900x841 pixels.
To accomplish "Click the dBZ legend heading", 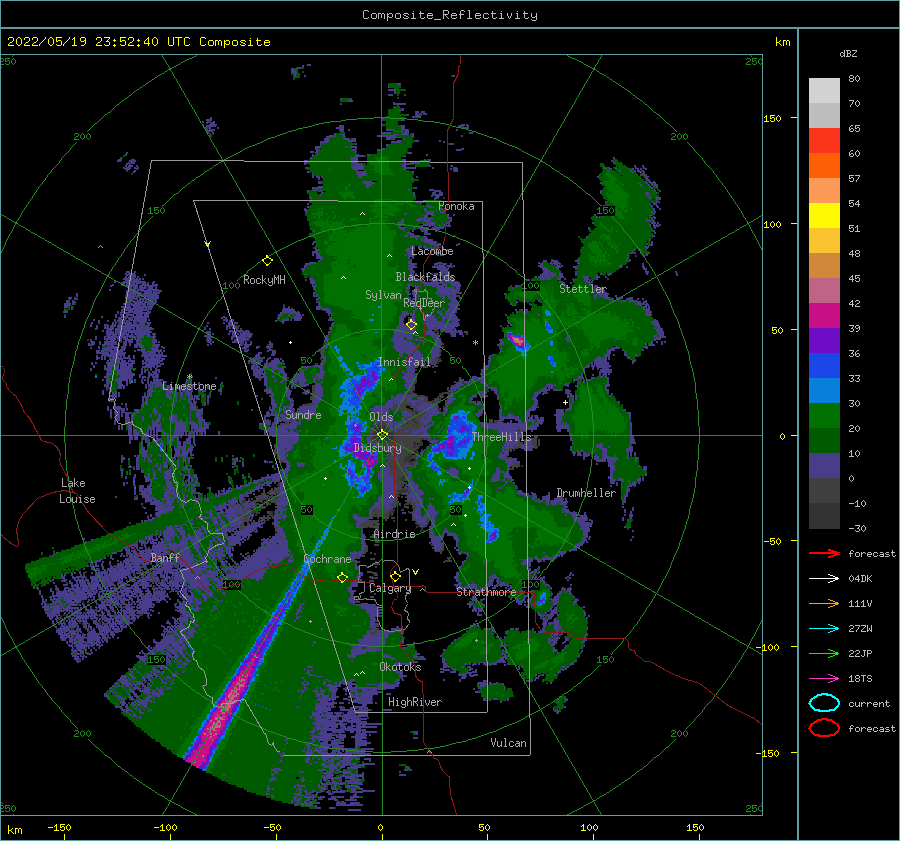I will [x=848, y=53].
